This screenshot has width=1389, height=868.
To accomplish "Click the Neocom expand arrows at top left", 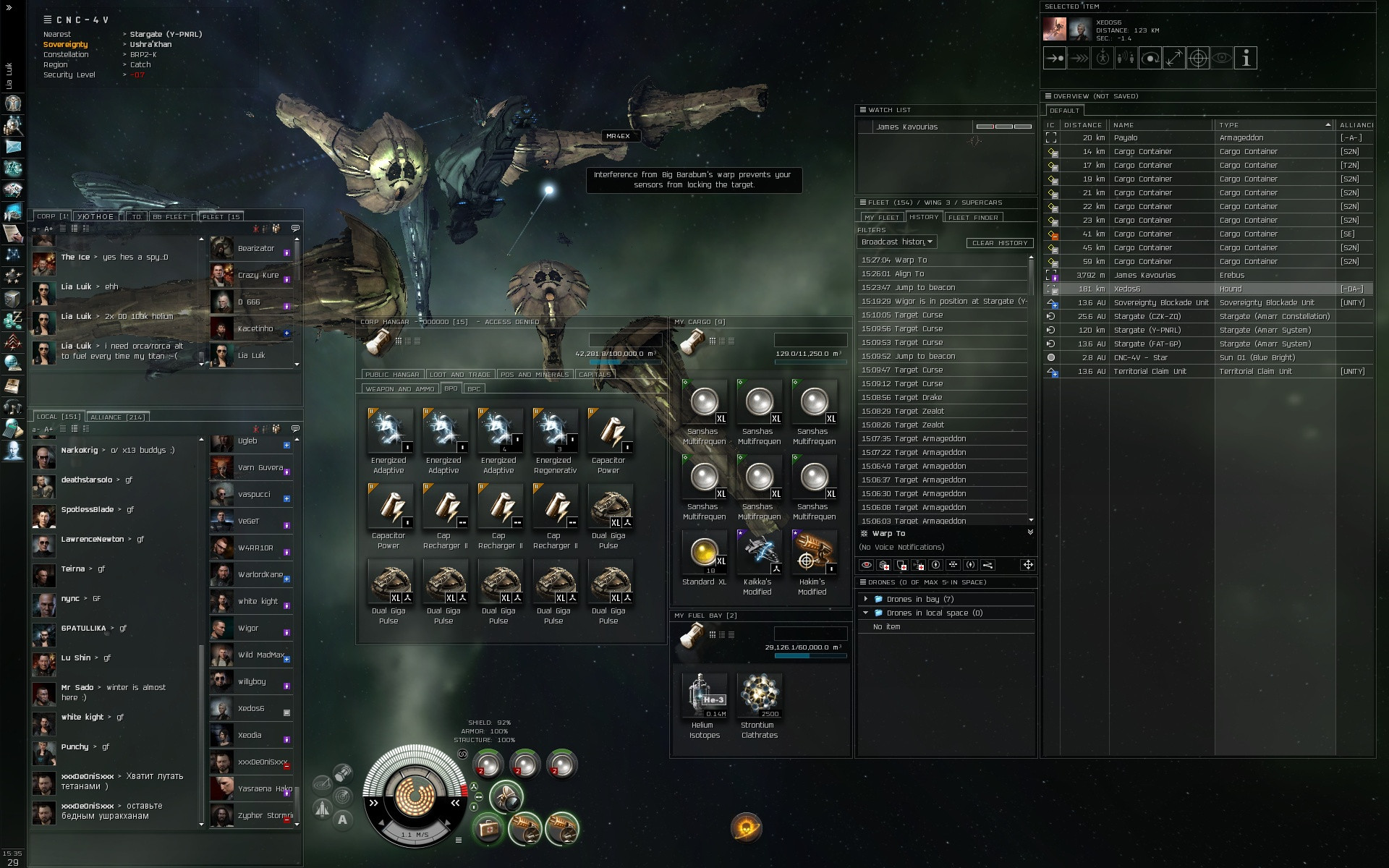I will [9, 7].
